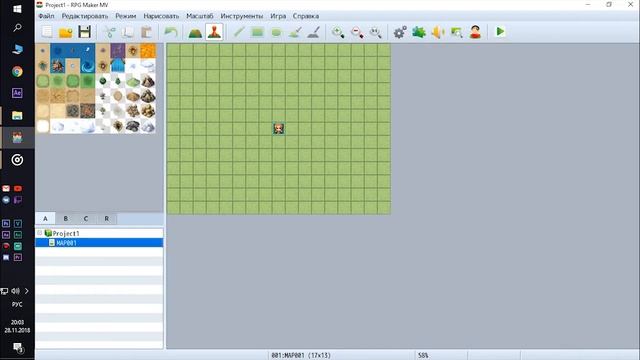Click the Zoom In magnifier icon
Screen dimensions: 640x360
coord(338,32)
